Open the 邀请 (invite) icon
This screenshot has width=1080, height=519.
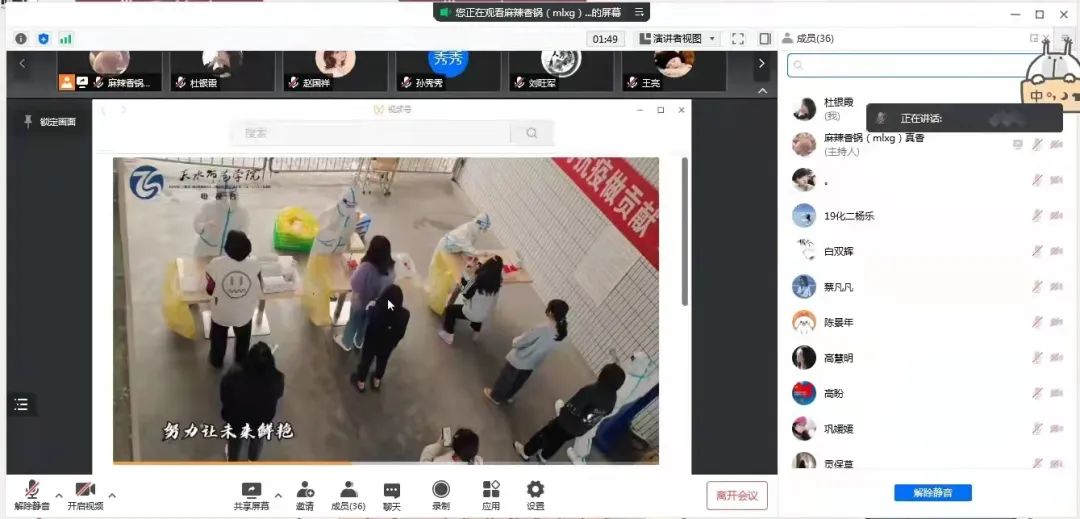(305, 490)
